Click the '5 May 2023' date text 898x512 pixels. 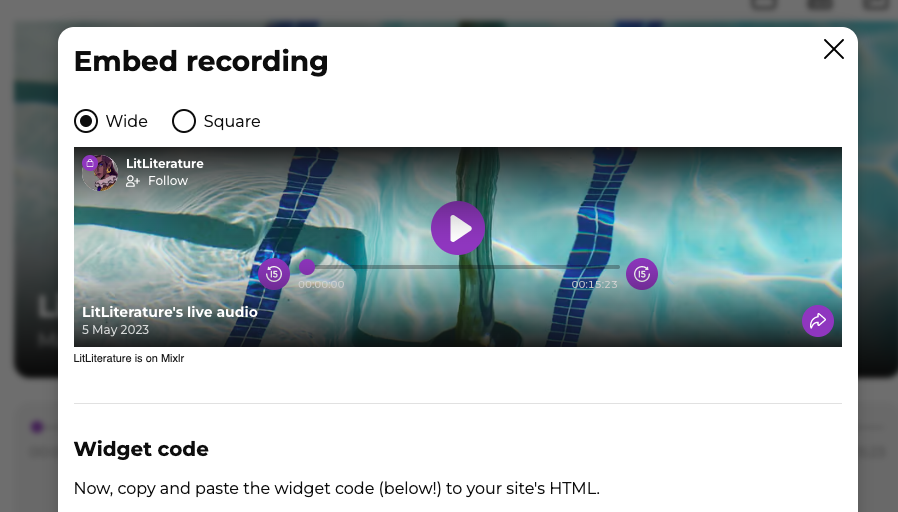115,330
